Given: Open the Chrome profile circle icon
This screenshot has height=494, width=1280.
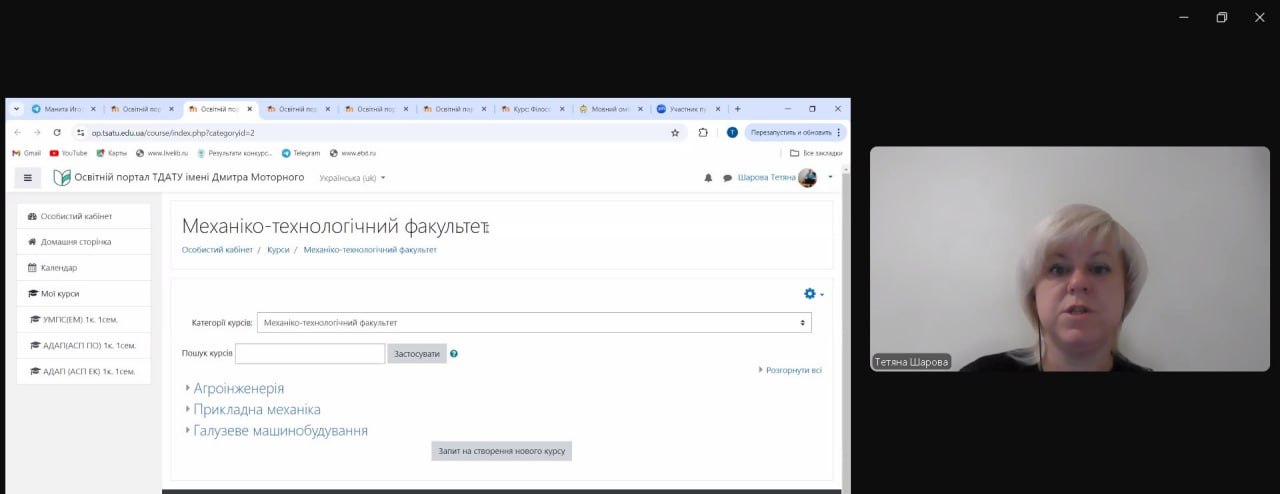Looking at the screenshot, I should pos(732,132).
